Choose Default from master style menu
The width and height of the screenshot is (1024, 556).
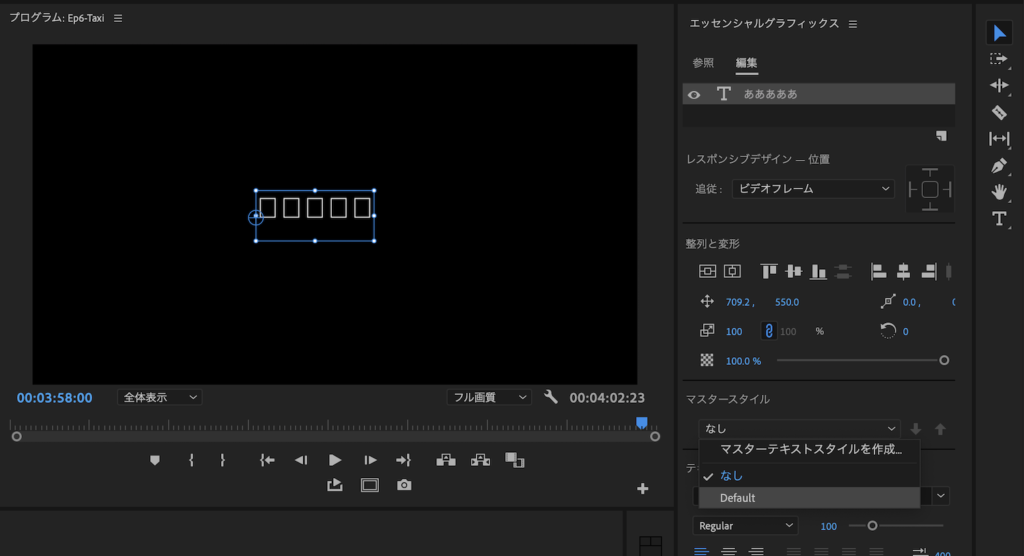738,498
